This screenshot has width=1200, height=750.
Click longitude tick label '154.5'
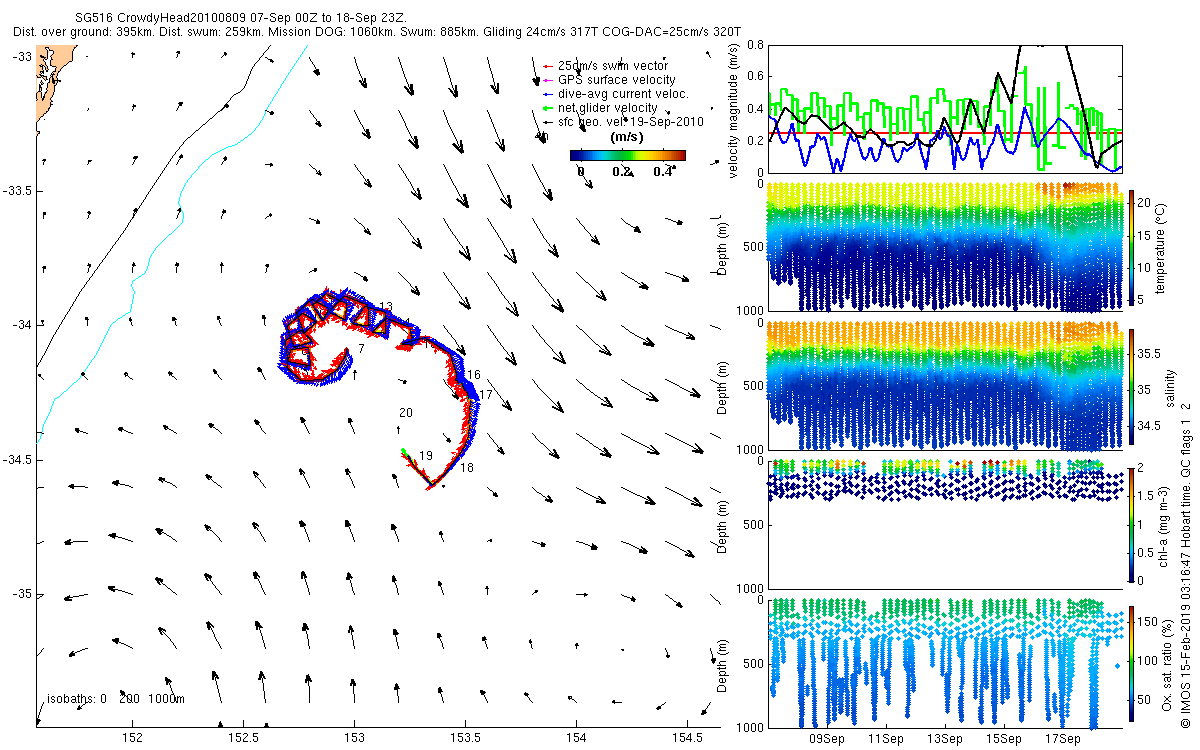pyautogui.click(x=688, y=739)
